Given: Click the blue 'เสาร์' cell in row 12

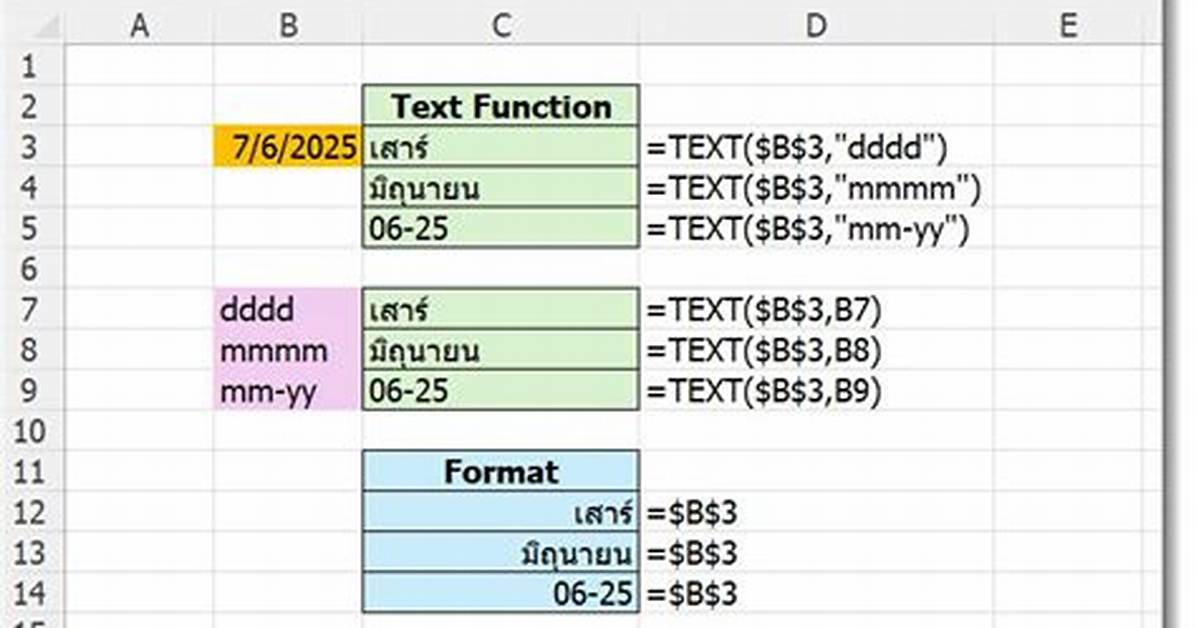Looking at the screenshot, I should [x=501, y=512].
